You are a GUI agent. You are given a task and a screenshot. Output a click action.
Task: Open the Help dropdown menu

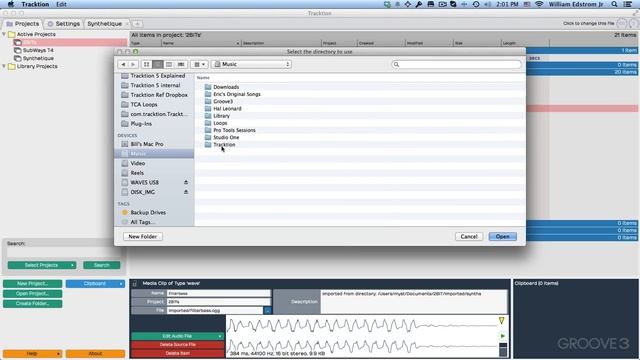click(x=33, y=353)
